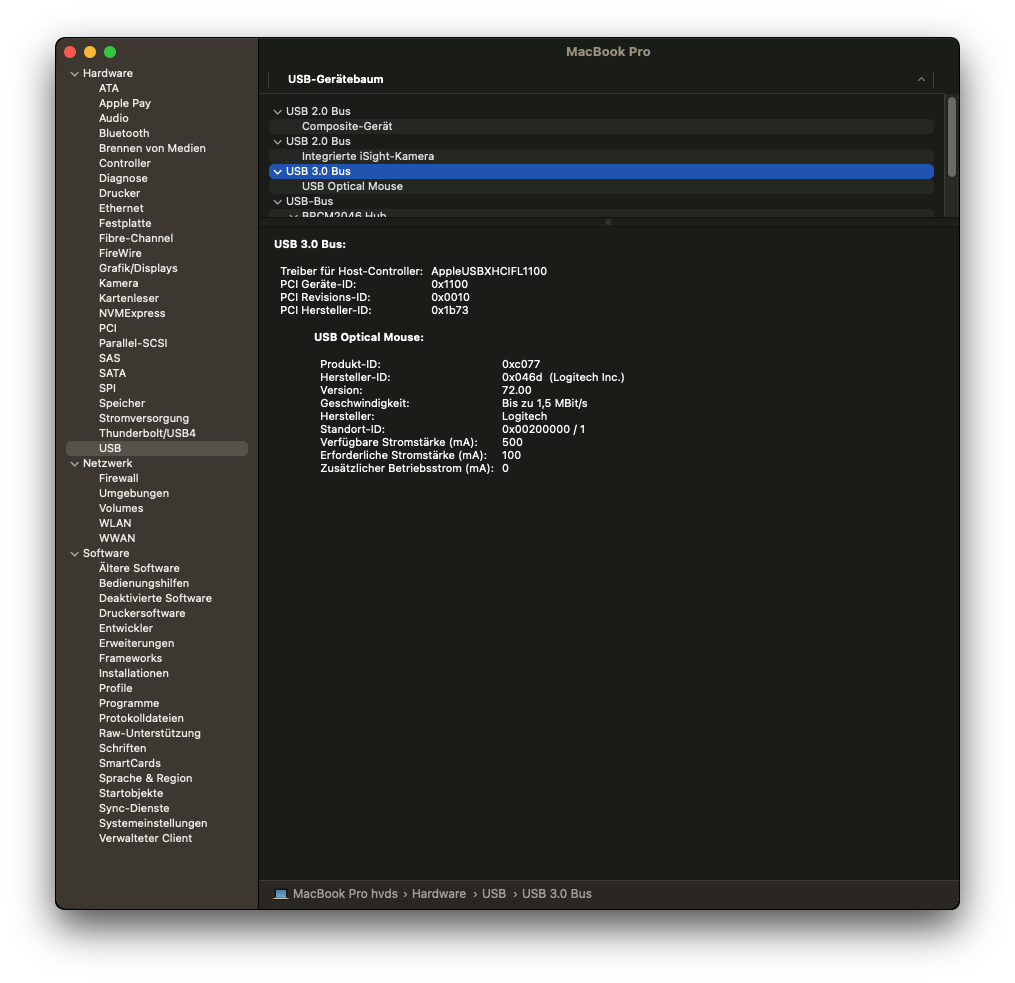Collapse the Software sidebar section
The image size is (1015, 983).
pyautogui.click(x=74, y=554)
